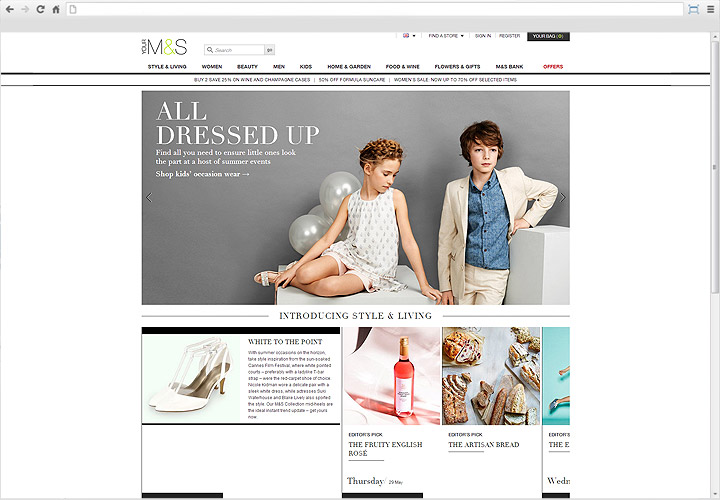Viewport: 720px width, 500px height.
Task: Click the page vertical scrollbar thumb
Action: click(x=714, y=168)
